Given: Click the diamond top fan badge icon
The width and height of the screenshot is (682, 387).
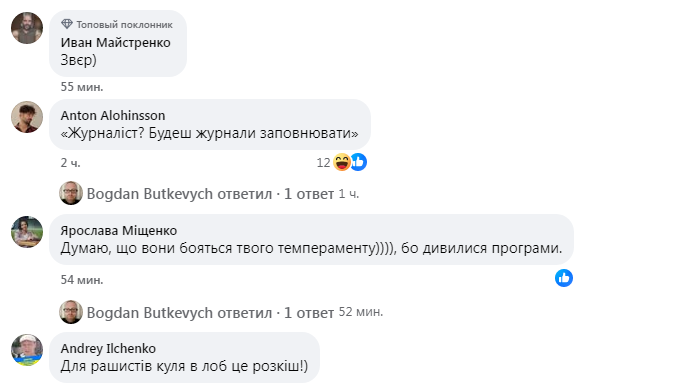Looking at the screenshot, I should [67, 24].
